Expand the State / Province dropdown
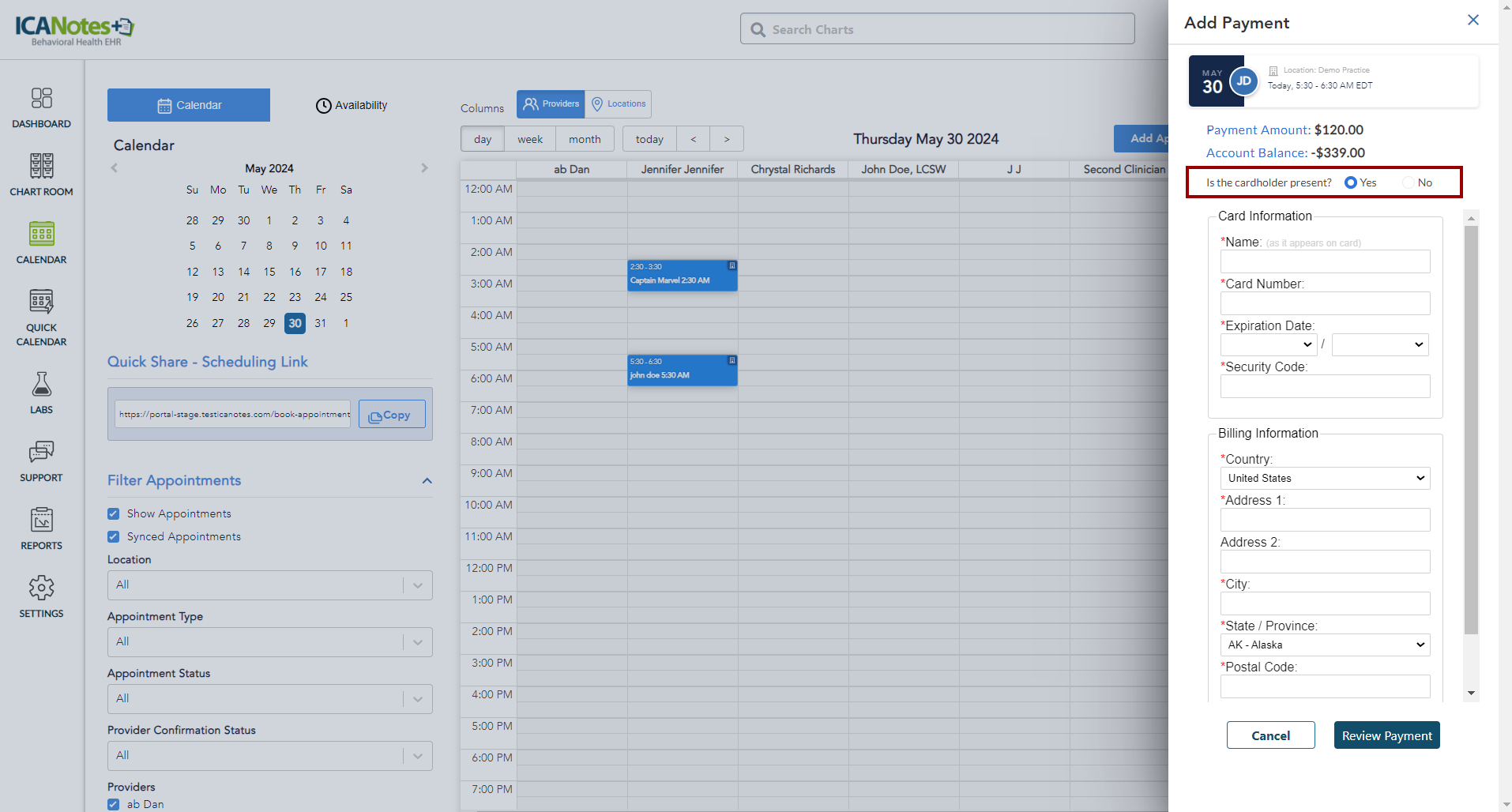Image resolution: width=1512 pixels, height=812 pixels. tap(1325, 645)
